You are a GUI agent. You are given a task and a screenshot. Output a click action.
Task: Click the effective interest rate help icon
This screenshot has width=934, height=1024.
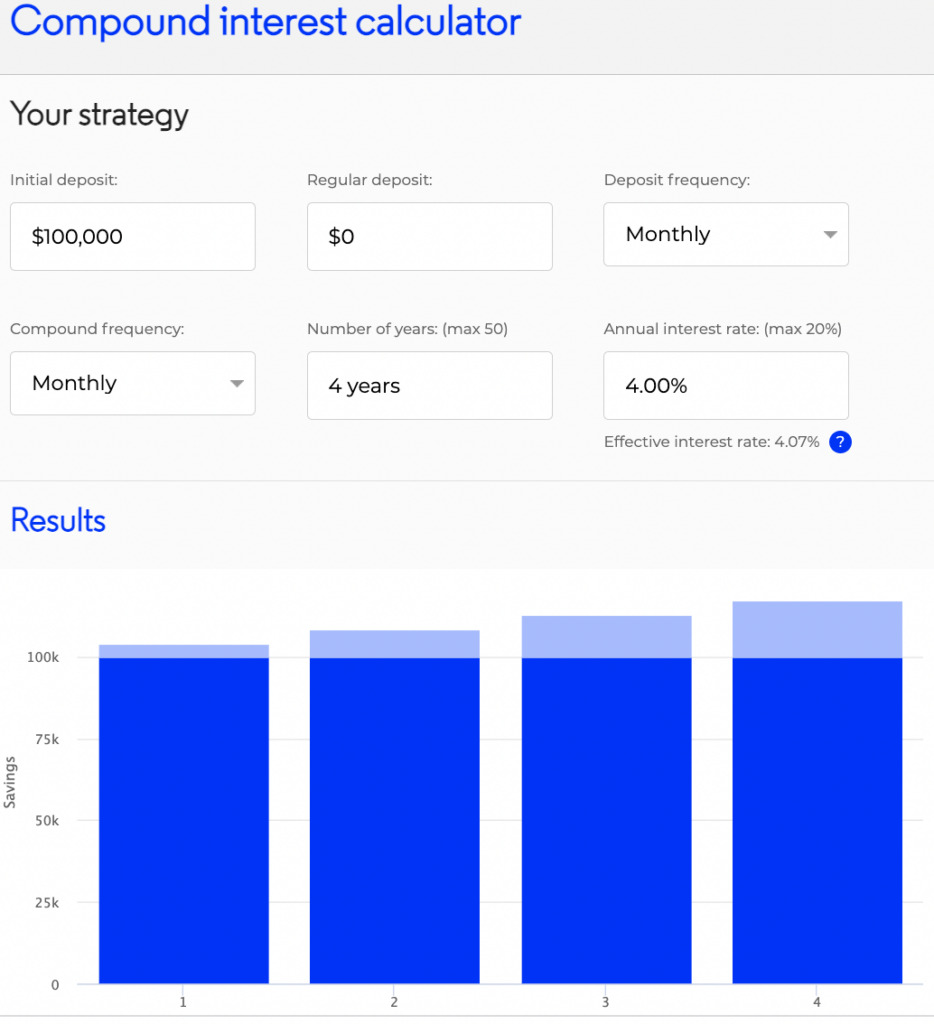pos(840,442)
